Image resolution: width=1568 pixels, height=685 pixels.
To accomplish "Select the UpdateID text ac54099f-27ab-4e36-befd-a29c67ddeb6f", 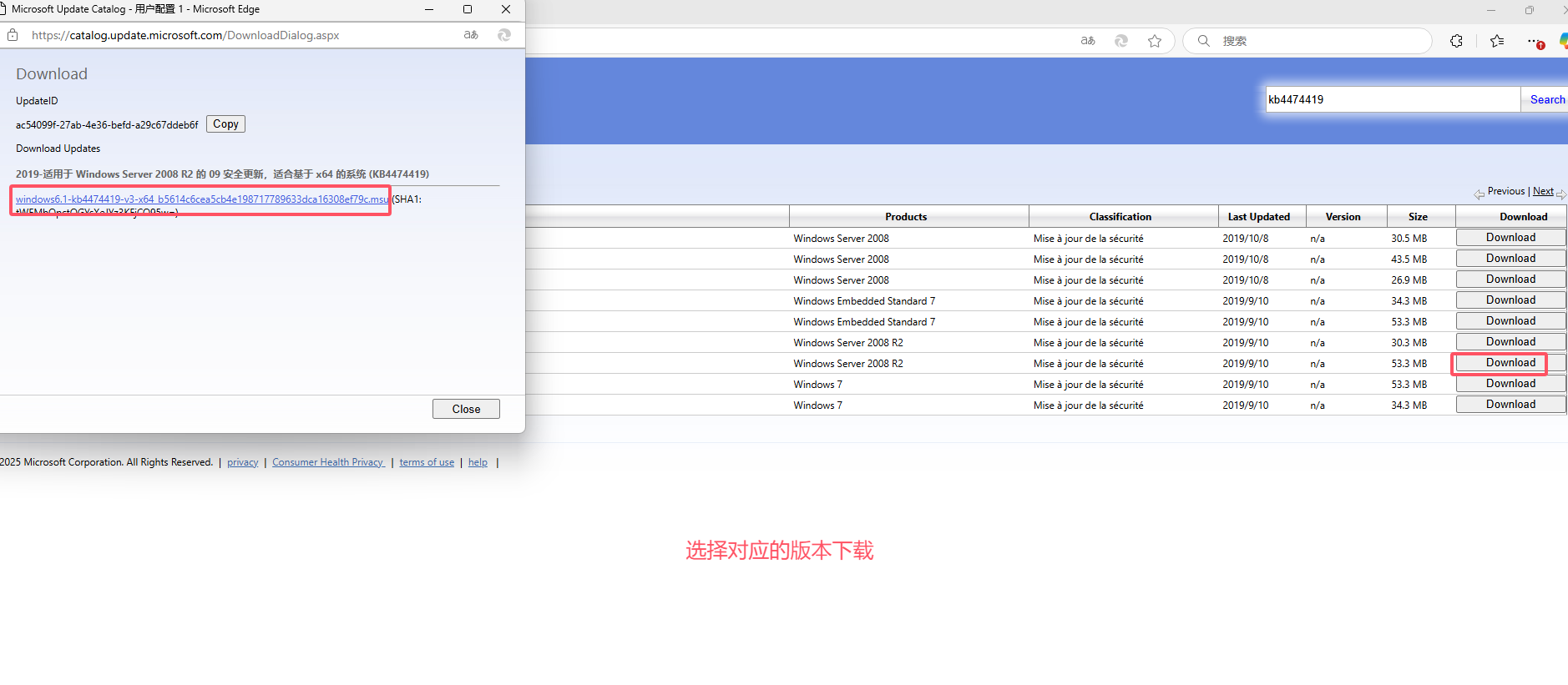I will pyautogui.click(x=107, y=125).
